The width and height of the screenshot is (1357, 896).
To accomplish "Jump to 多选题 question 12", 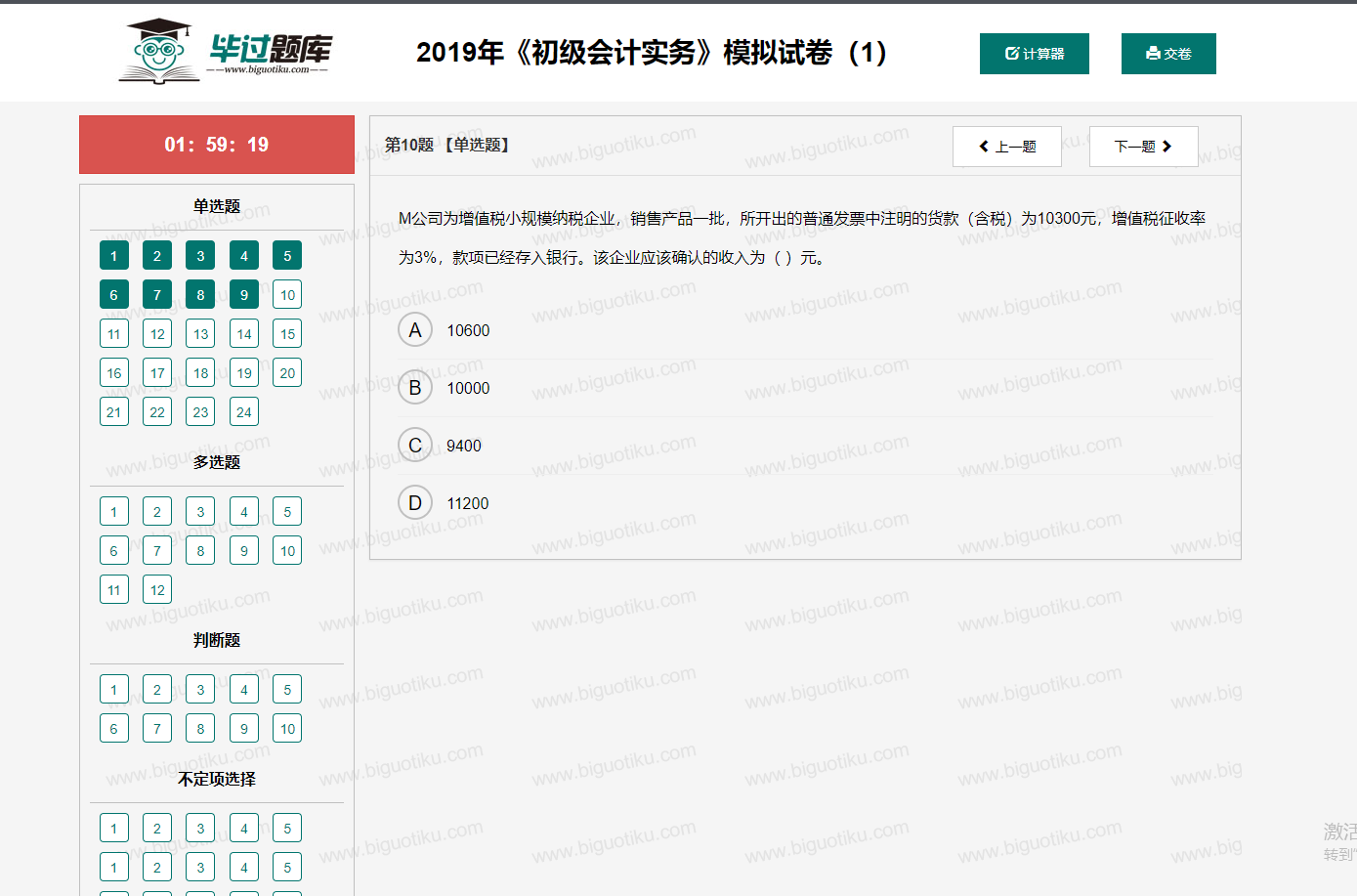I will click(x=157, y=590).
